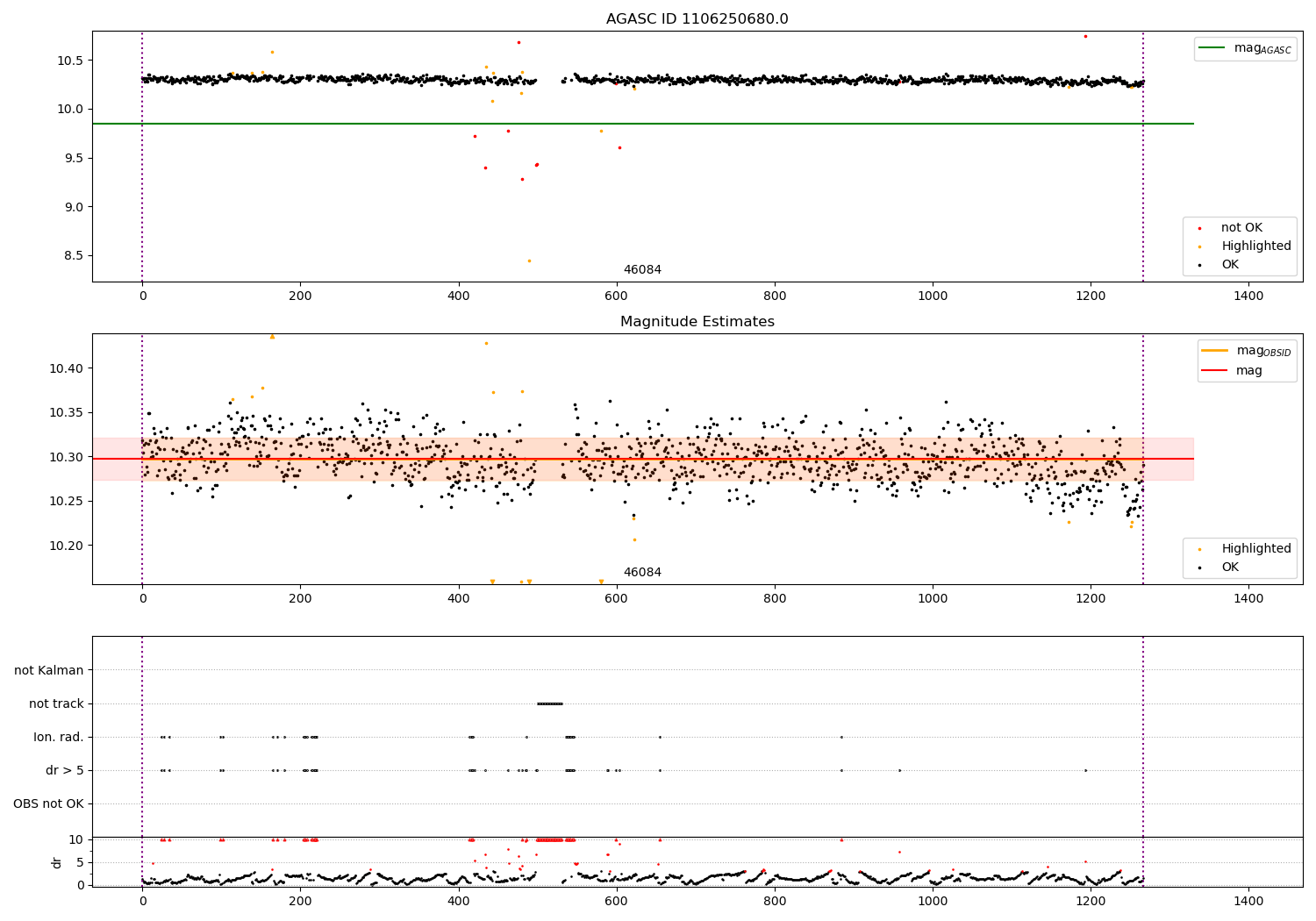Screen dimensions: 1316x921
Task: Click the 'Highlighted' legend entry in top plot
Action: (x=1245, y=246)
